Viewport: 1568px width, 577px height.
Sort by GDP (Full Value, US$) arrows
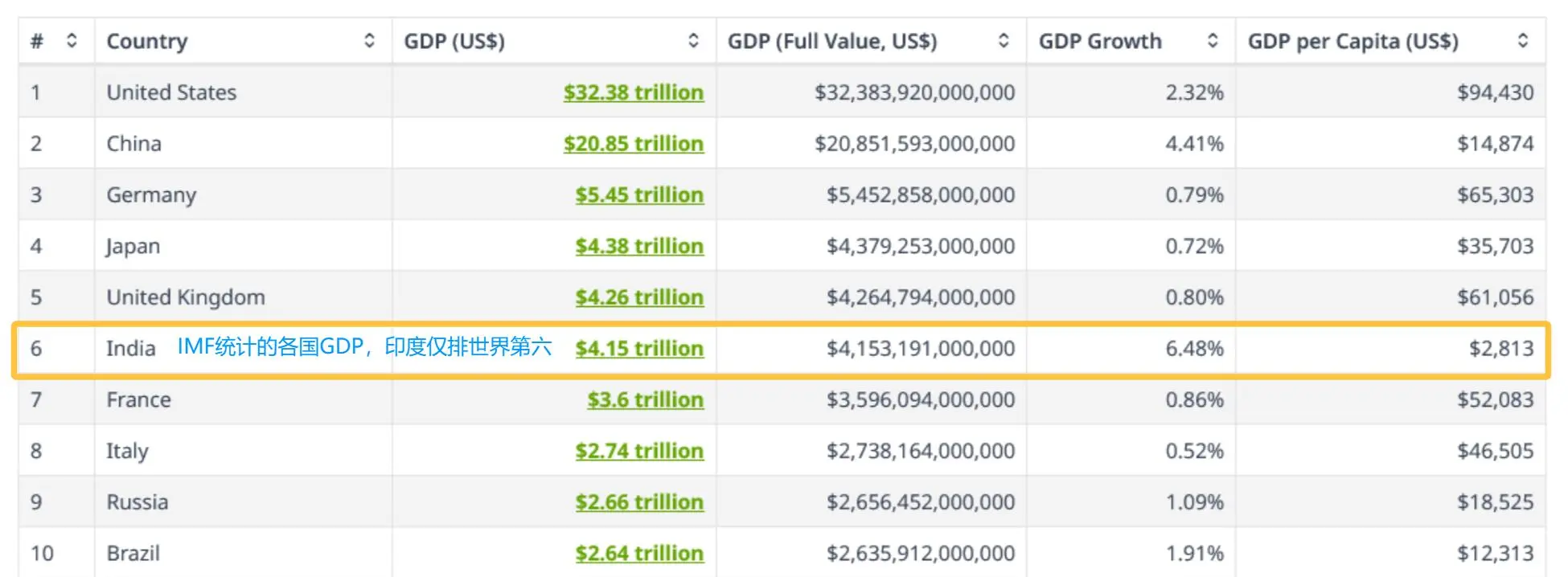[1004, 40]
